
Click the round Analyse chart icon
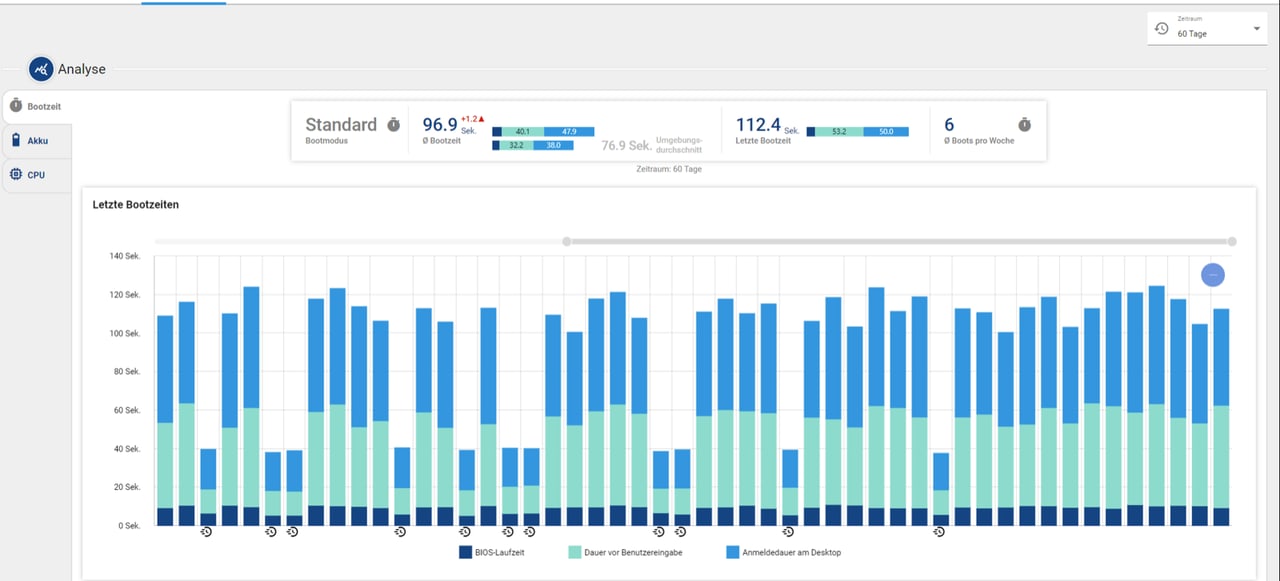coord(41,69)
